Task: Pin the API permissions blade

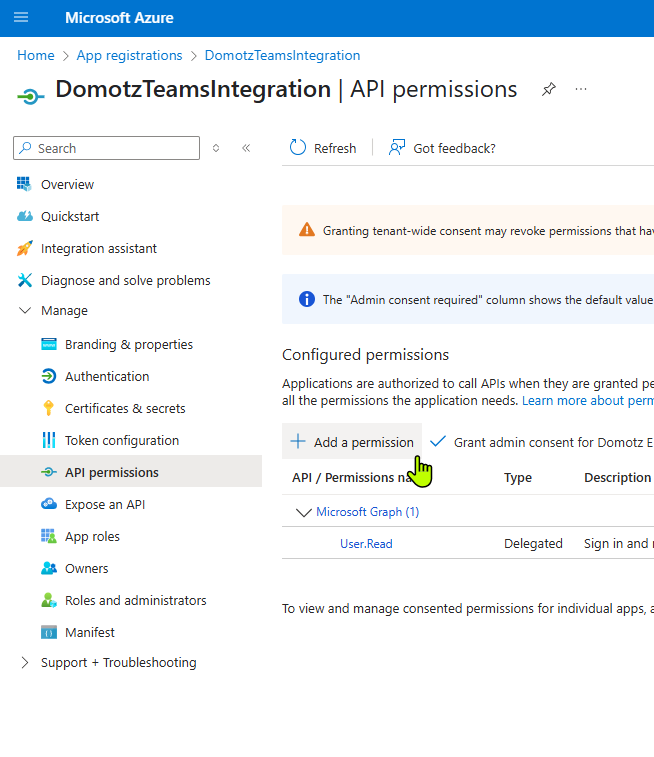Action: (549, 89)
